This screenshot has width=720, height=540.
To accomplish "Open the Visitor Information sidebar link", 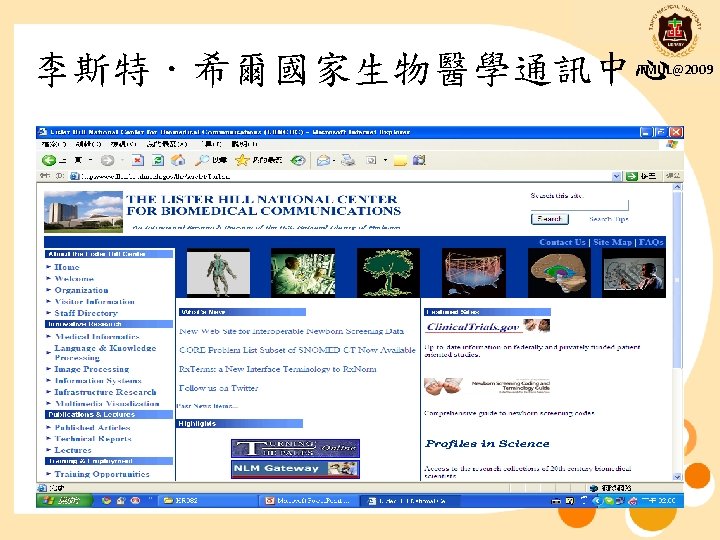I will pos(95,302).
